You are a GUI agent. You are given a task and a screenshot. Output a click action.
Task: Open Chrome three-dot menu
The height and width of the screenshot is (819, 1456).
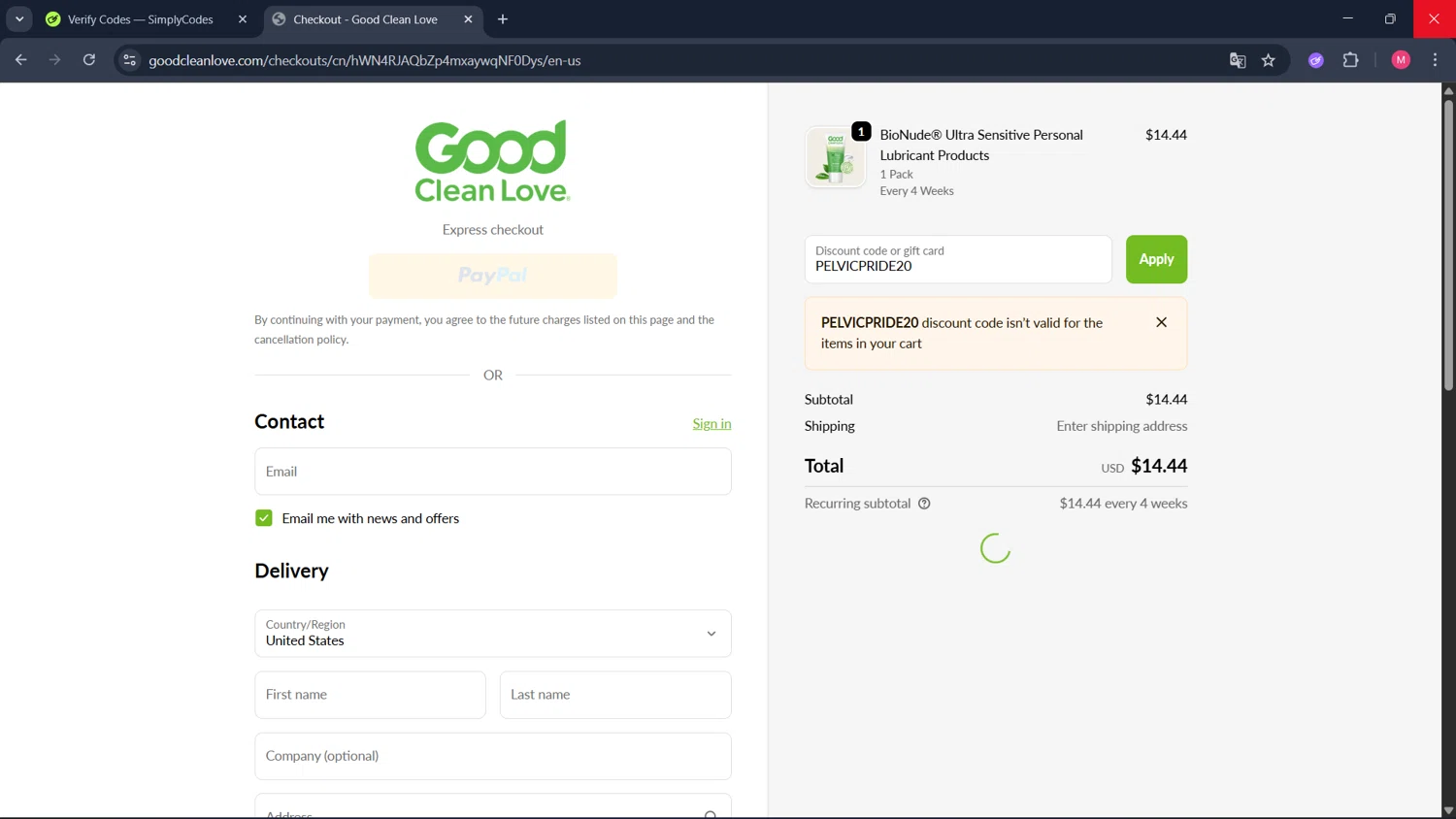(1435, 60)
